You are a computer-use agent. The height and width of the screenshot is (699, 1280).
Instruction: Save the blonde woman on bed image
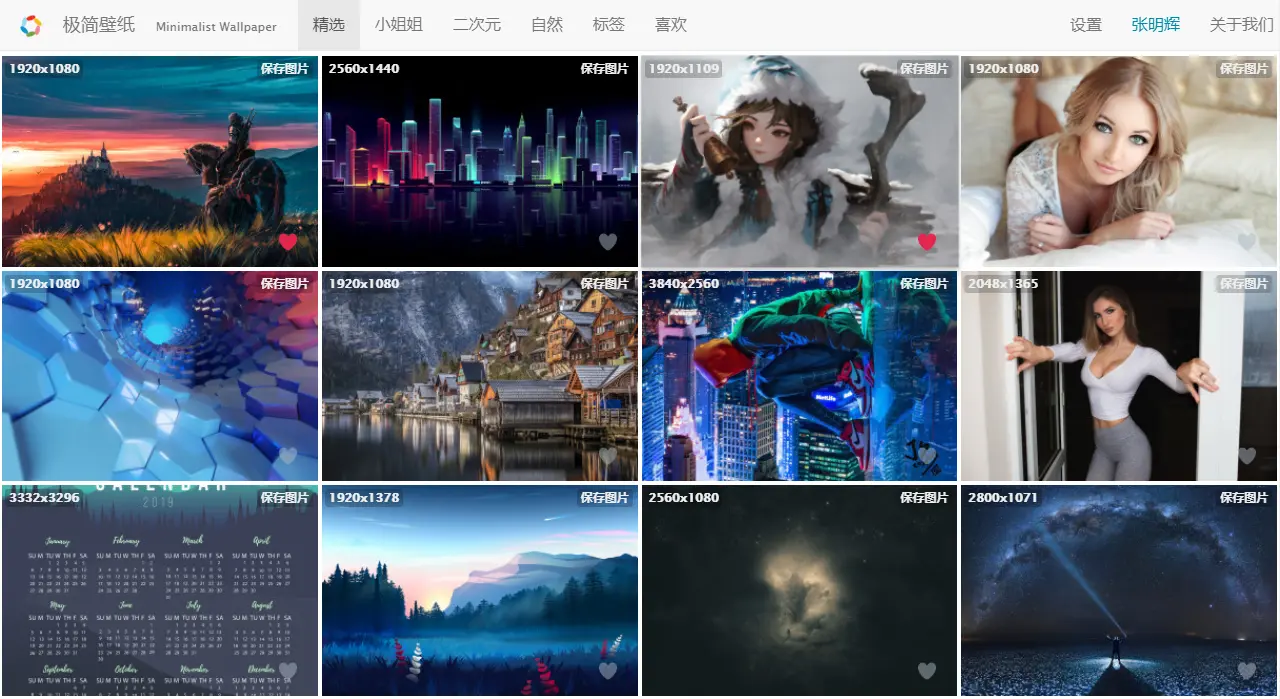1244,69
